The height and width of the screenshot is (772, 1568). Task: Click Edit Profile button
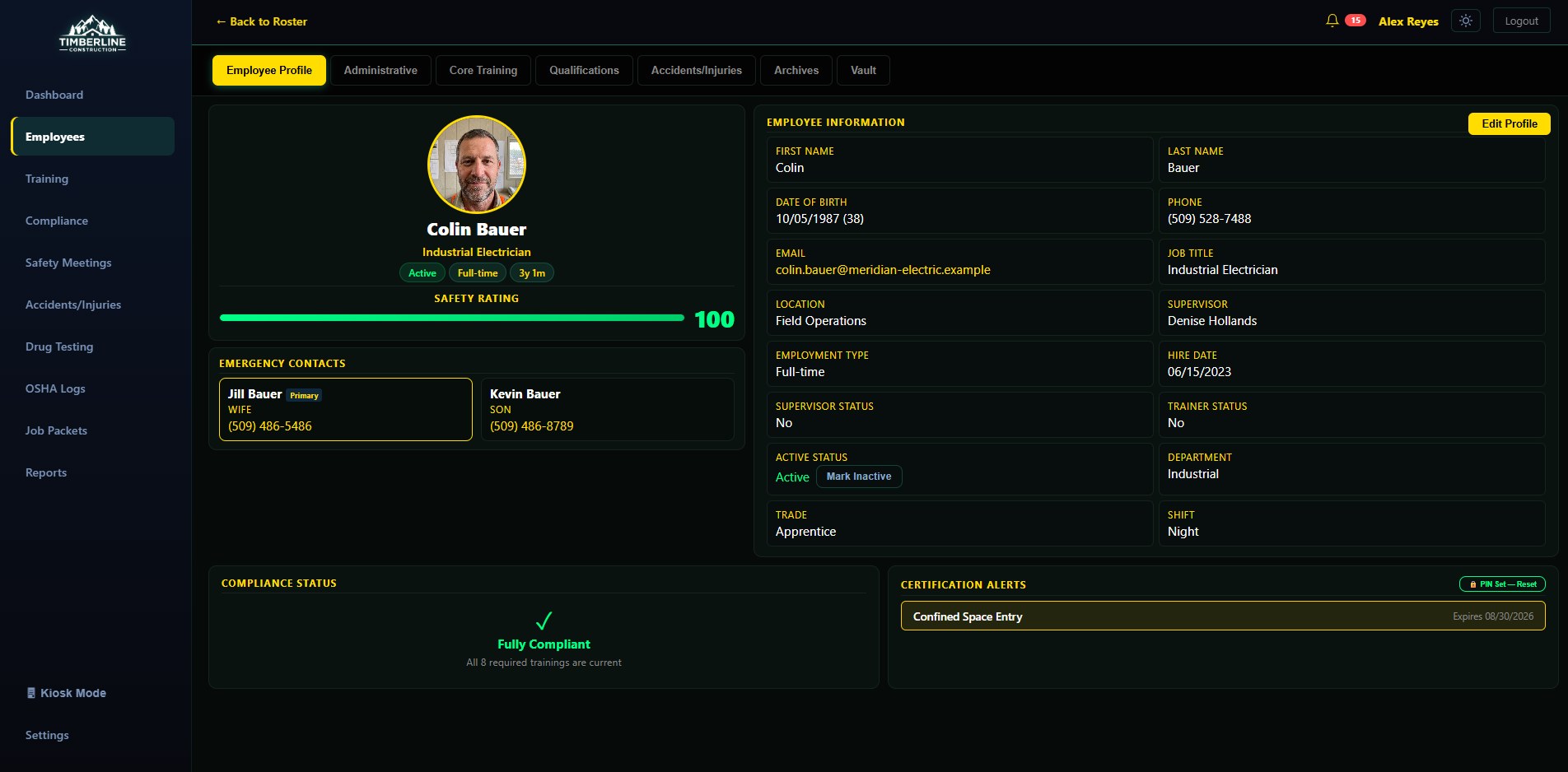coord(1509,123)
